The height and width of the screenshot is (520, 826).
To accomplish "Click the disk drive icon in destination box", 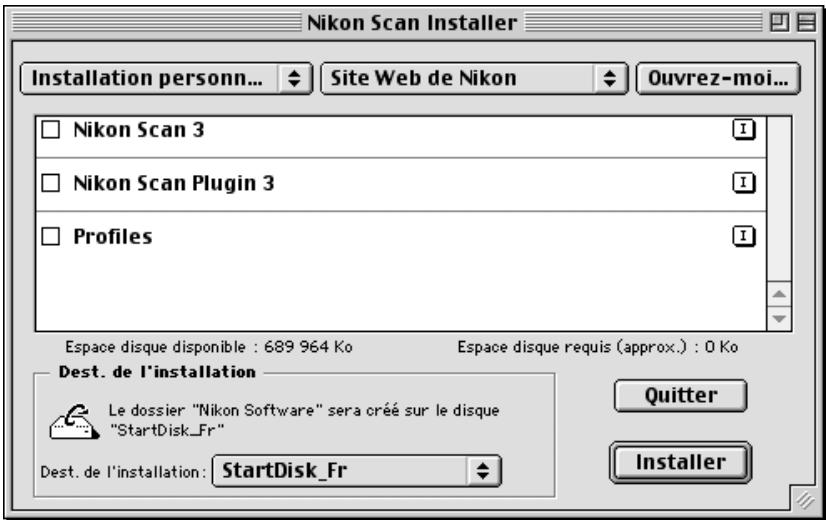I will pyautogui.click(x=74, y=421).
